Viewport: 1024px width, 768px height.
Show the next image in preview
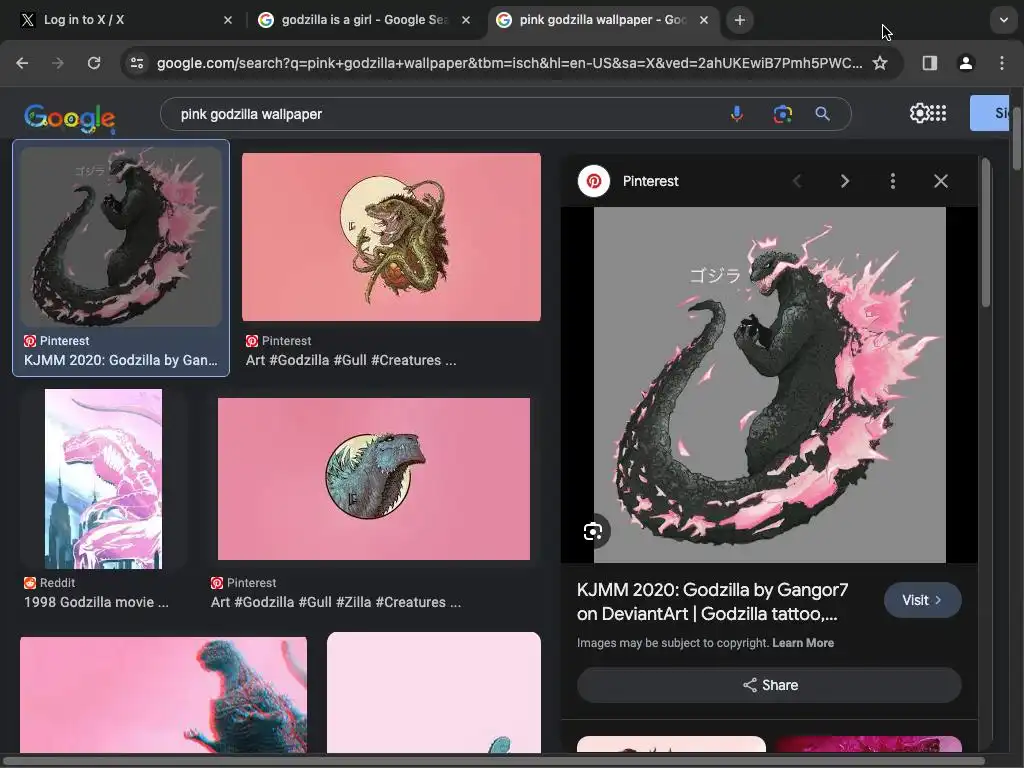(x=844, y=181)
